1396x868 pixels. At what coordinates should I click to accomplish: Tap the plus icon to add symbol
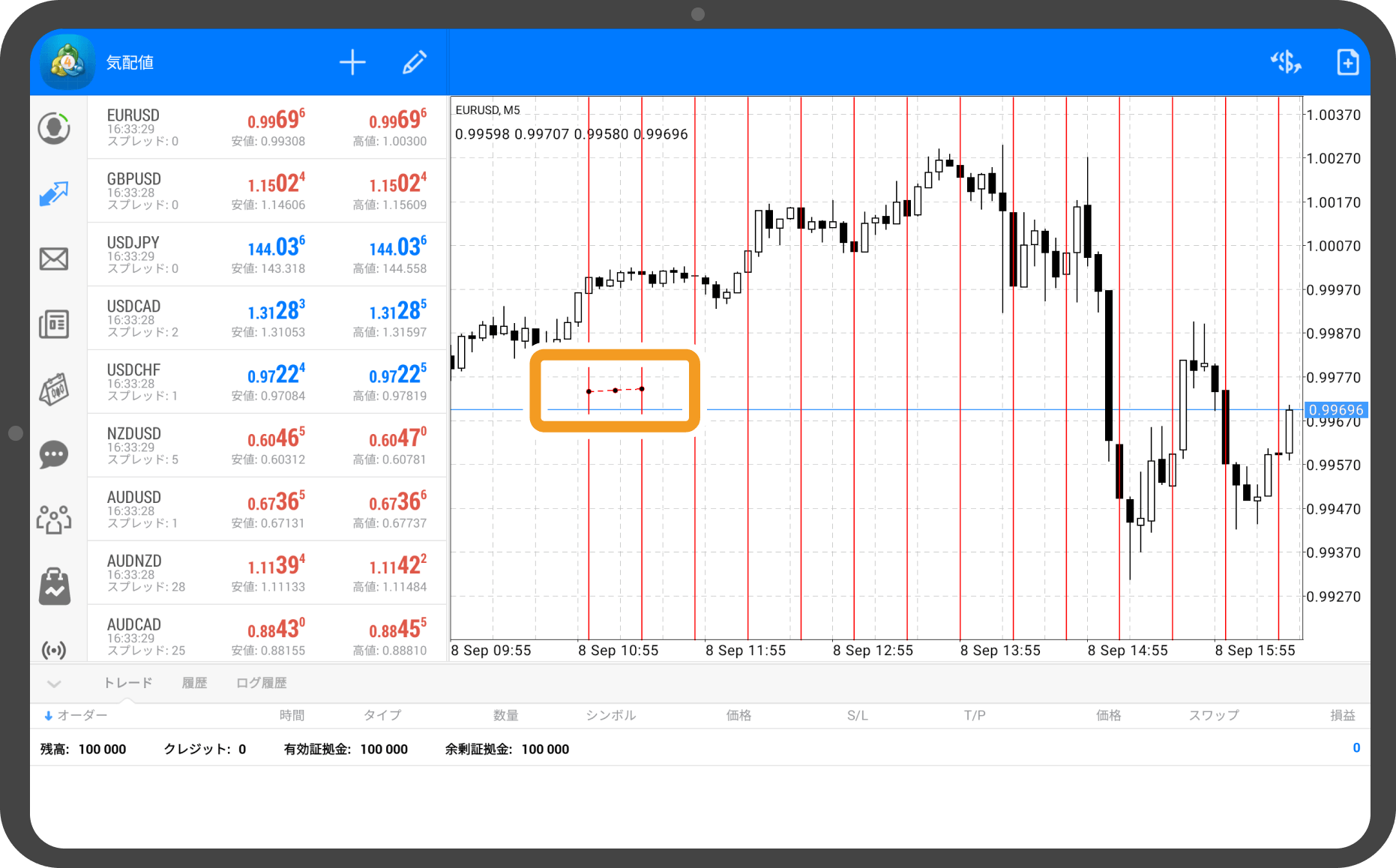(352, 63)
